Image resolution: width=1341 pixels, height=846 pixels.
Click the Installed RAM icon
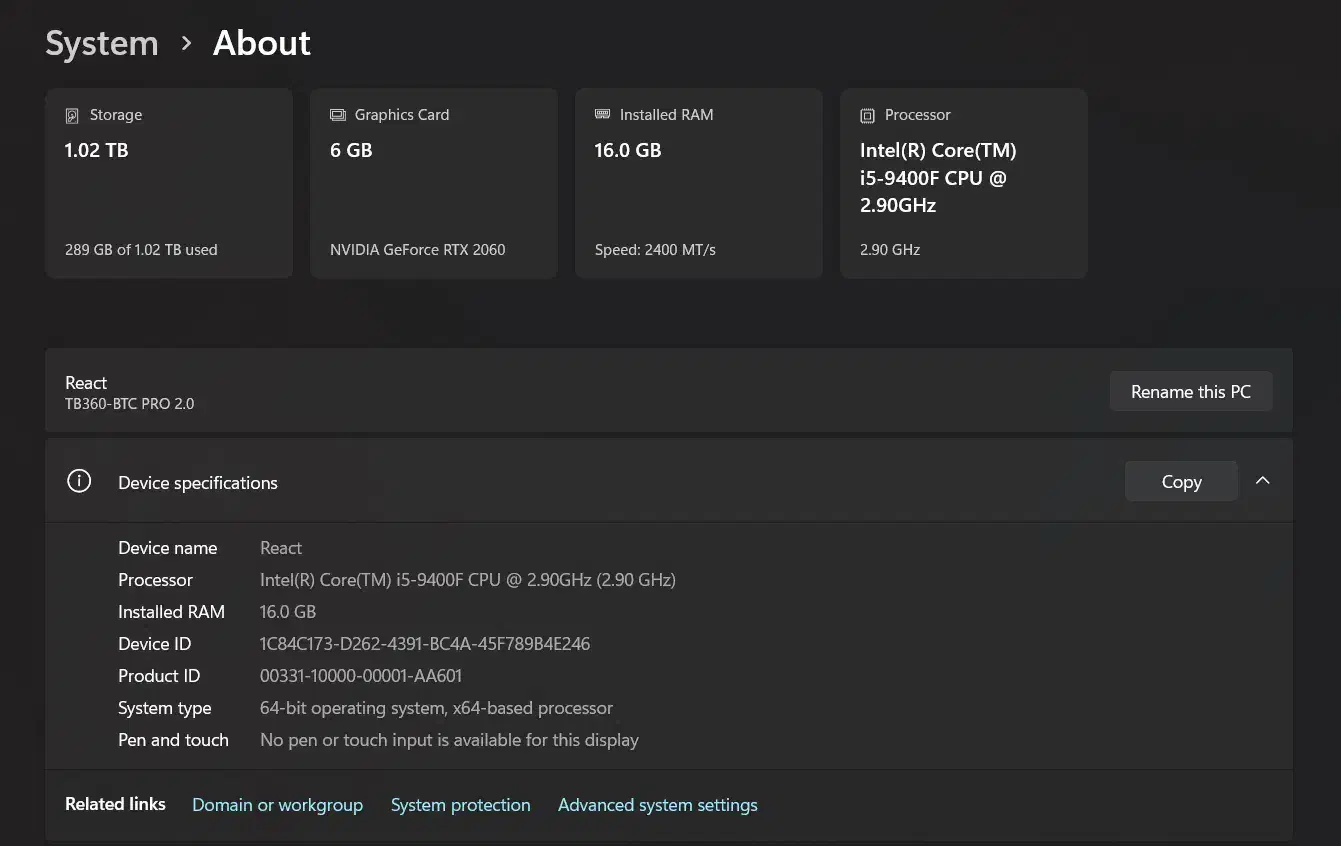(x=601, y=114)
